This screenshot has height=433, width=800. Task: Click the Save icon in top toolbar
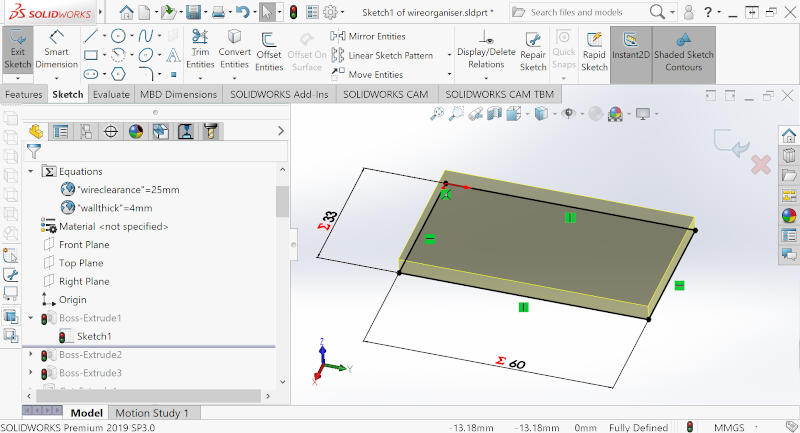(x=193, y=12)
